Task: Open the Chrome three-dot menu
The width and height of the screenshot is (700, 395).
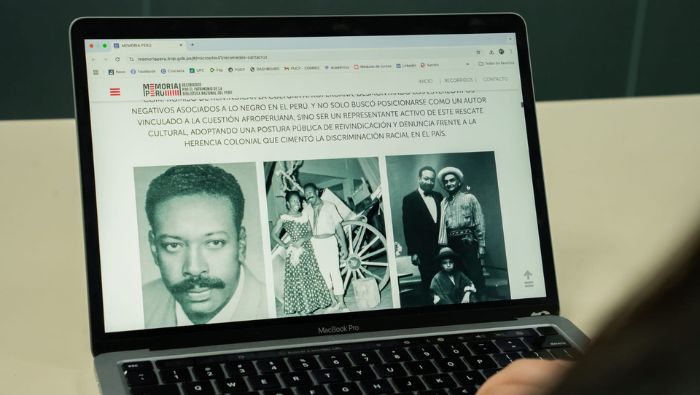Action: pos(511,51)
